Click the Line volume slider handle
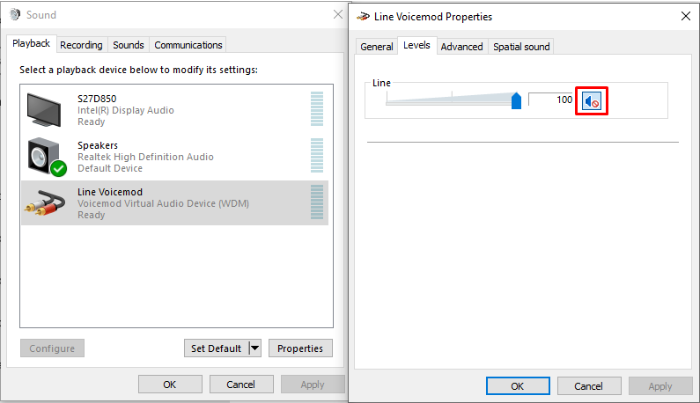The height and width of the screenshot is (403, 700). (516, 100)
